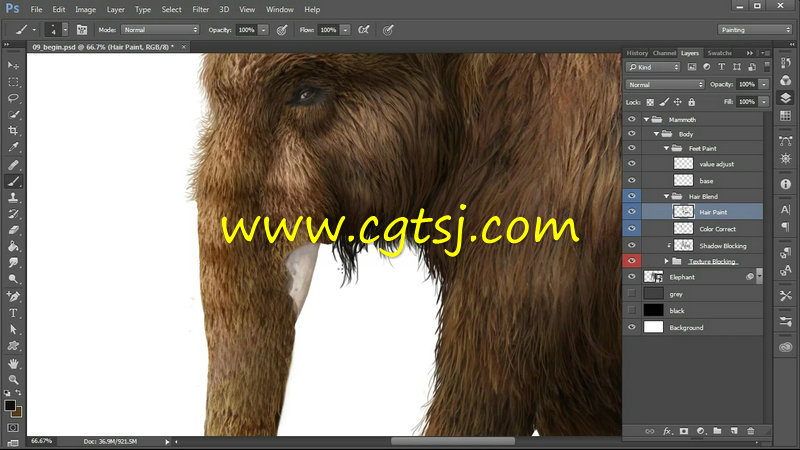Open the layer blend mode dropdown
The height and width of the screenshot is (450, 800).
[665, 85]
